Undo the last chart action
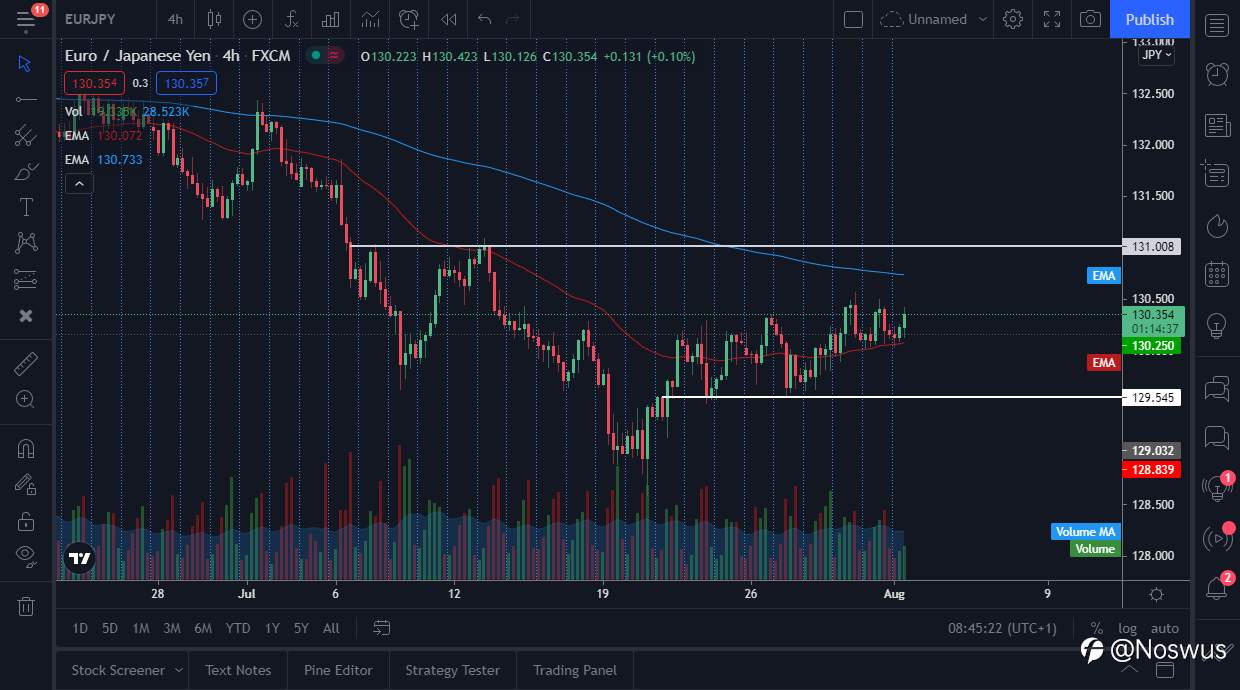The width and height of the screenshot is (1240, 690). pos(485,19)
